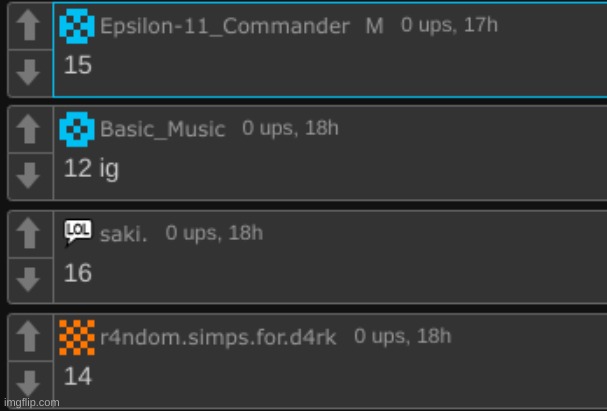Screen dimensions: 607x411
Task: Click the "0 ups, 17h" comment info
Action: pyautogui.click(x=449, y=25)
